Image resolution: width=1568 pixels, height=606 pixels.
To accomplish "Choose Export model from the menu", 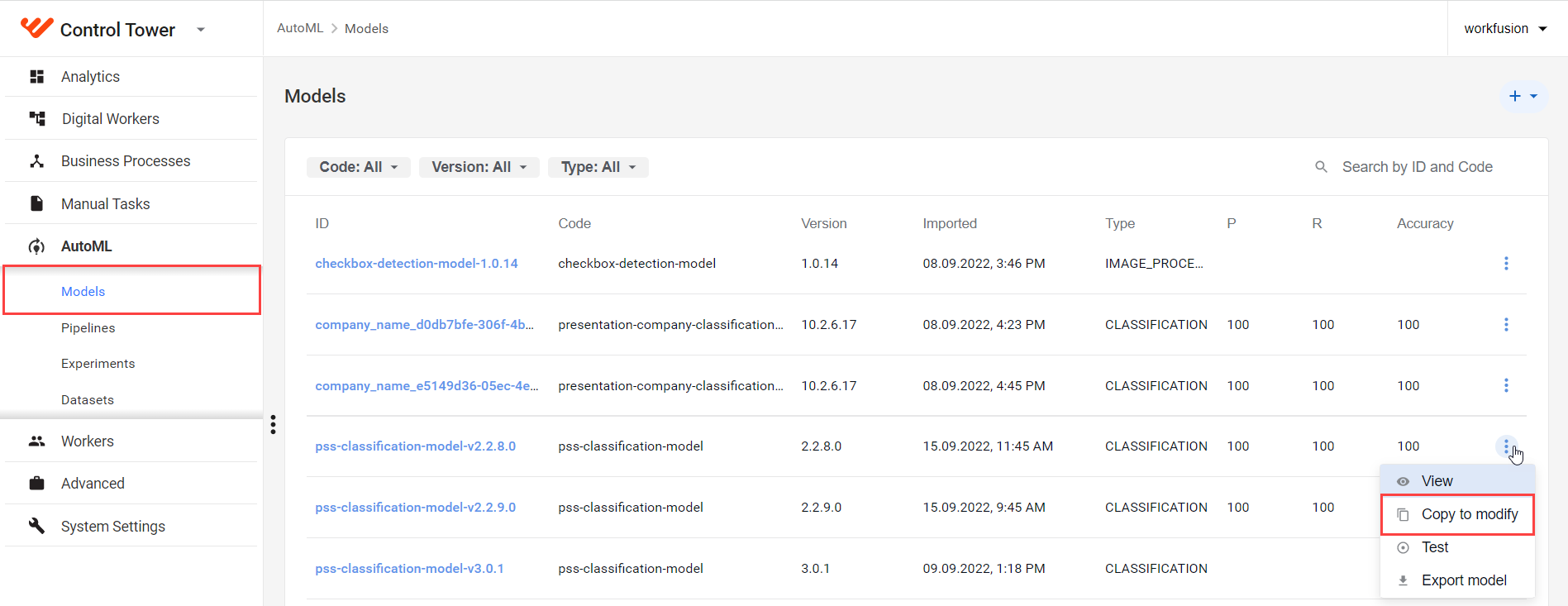I will click(1457, 580).
